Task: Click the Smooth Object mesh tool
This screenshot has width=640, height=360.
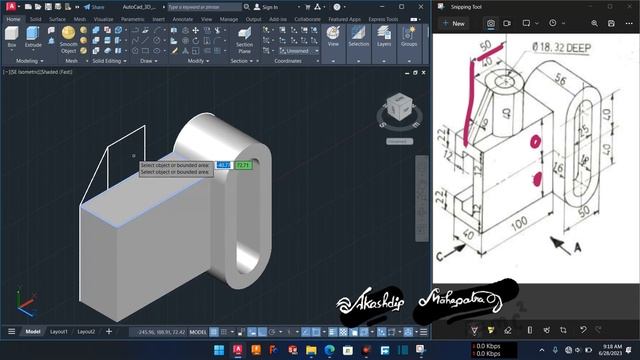Action: coord(68,40)
